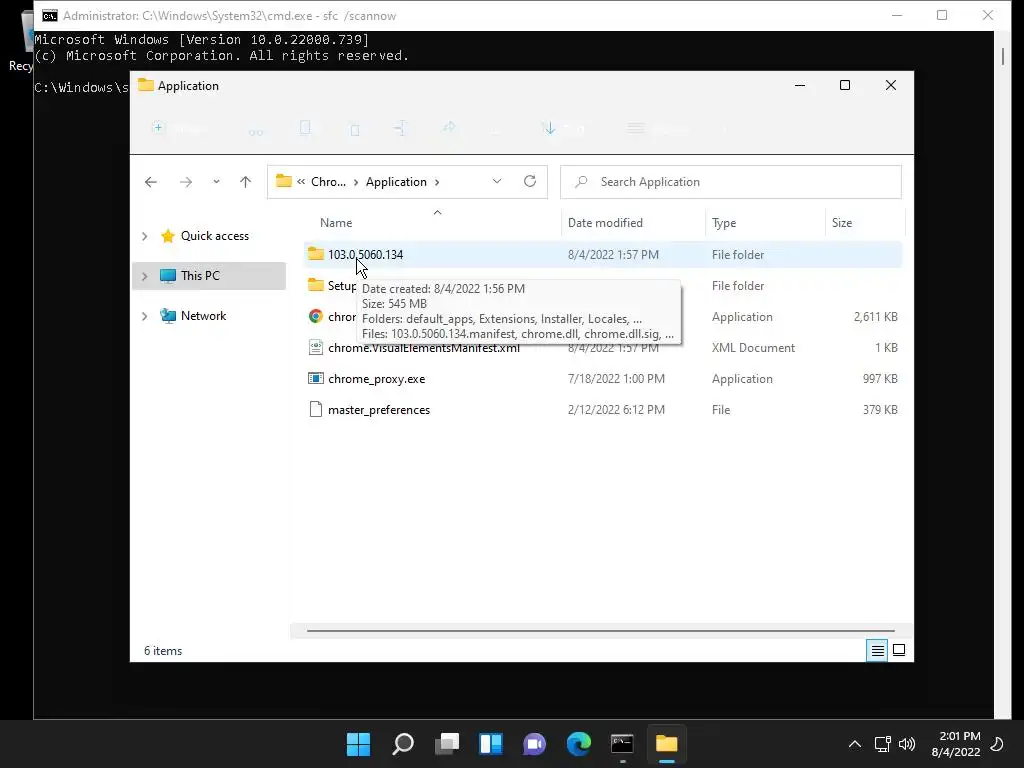Select chrome_proxy.exe file
The width and height of the screenshot is (1024, 768).
[x=376, y=379]
